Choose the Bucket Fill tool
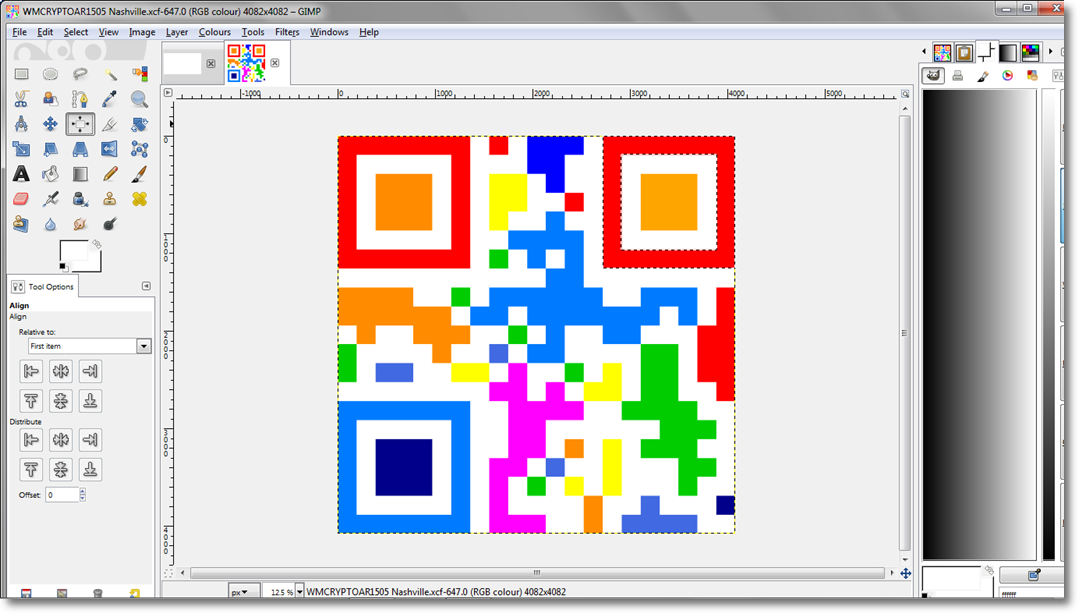 point(50,174)
